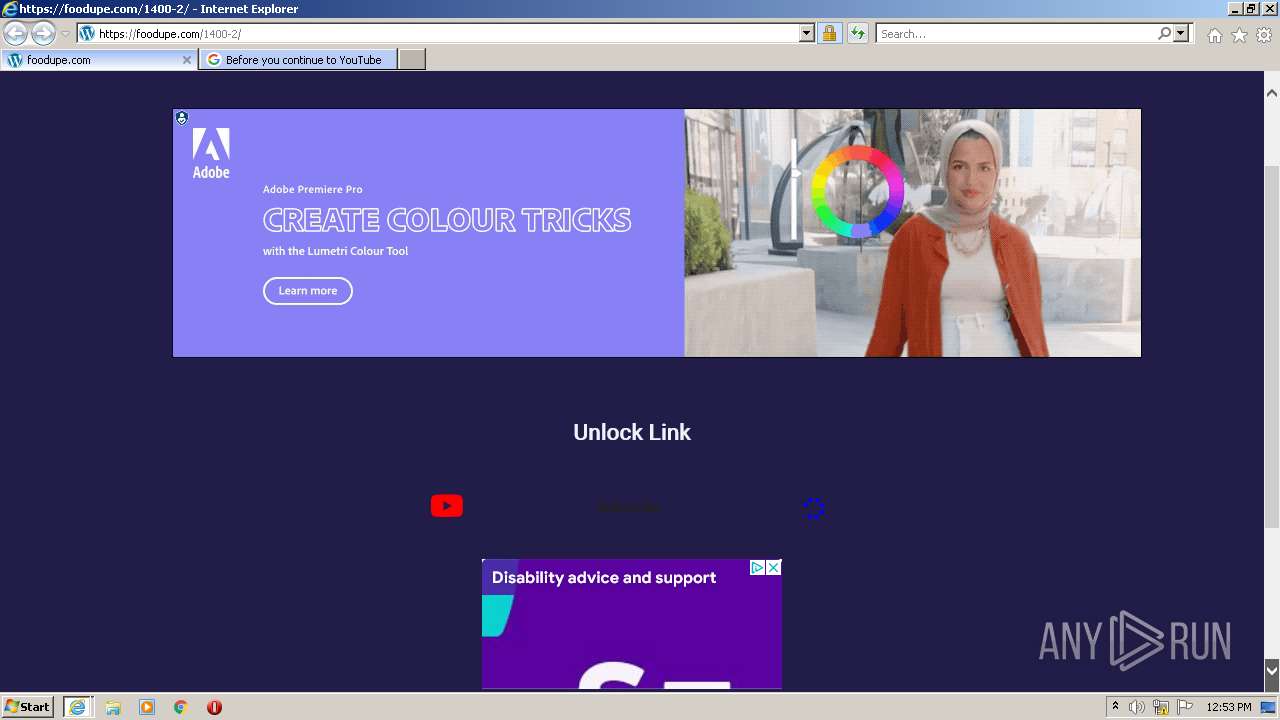Click with the Lumetri Colour Tool text

point(336,251)
